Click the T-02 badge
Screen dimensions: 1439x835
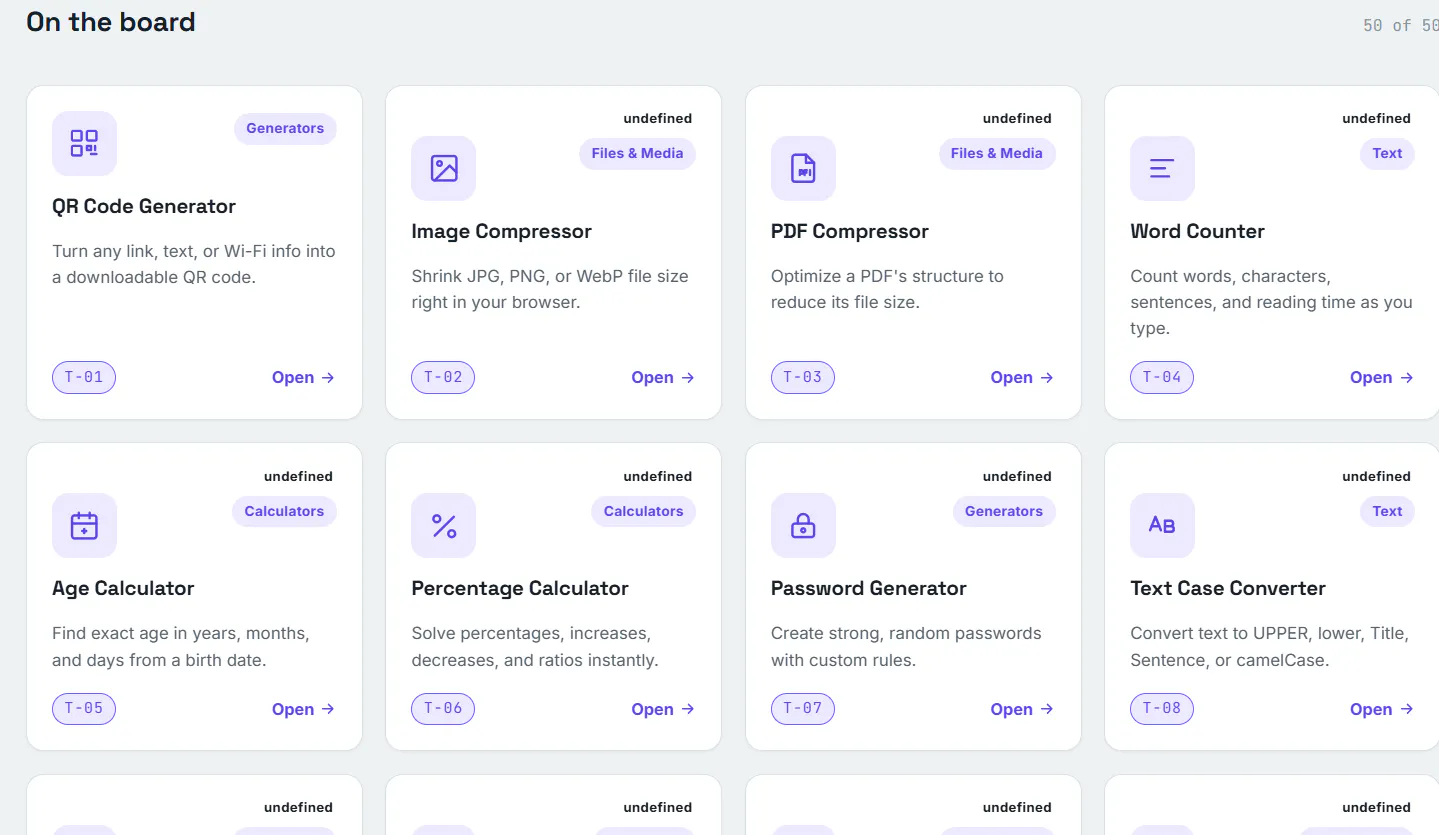pos(443,377)
